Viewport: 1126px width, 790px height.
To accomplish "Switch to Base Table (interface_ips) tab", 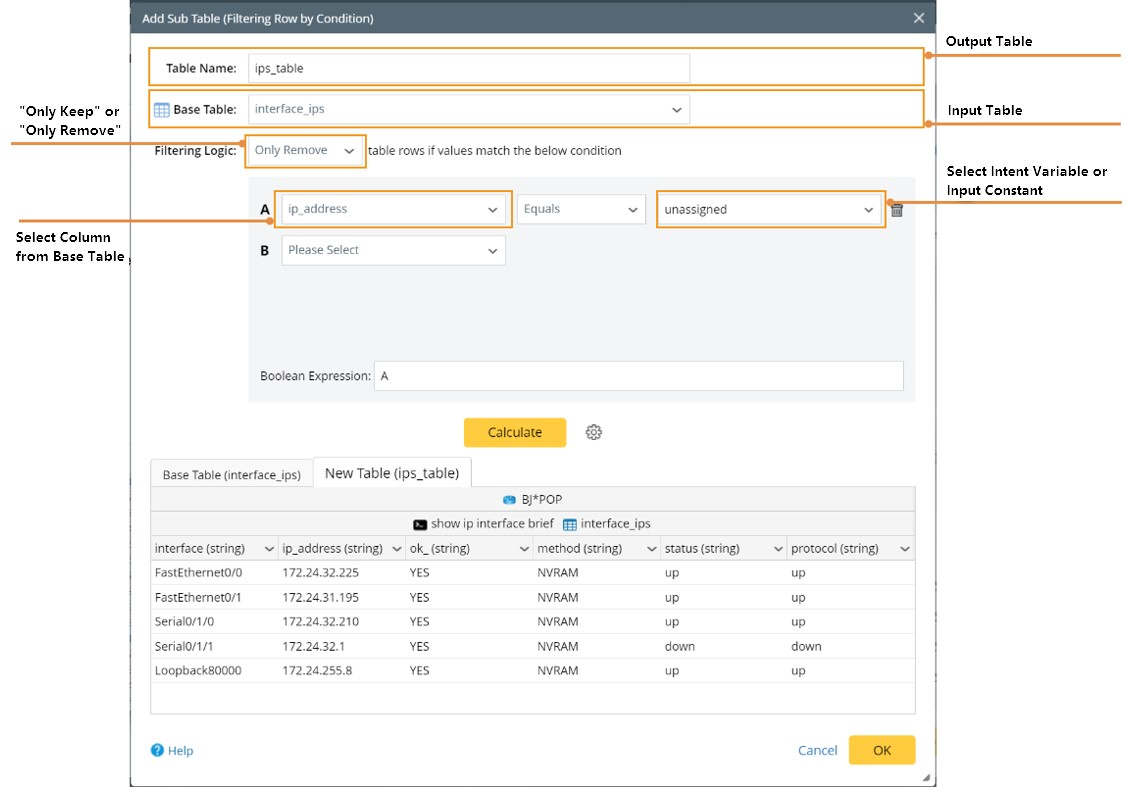I will (x=231, y=474).
